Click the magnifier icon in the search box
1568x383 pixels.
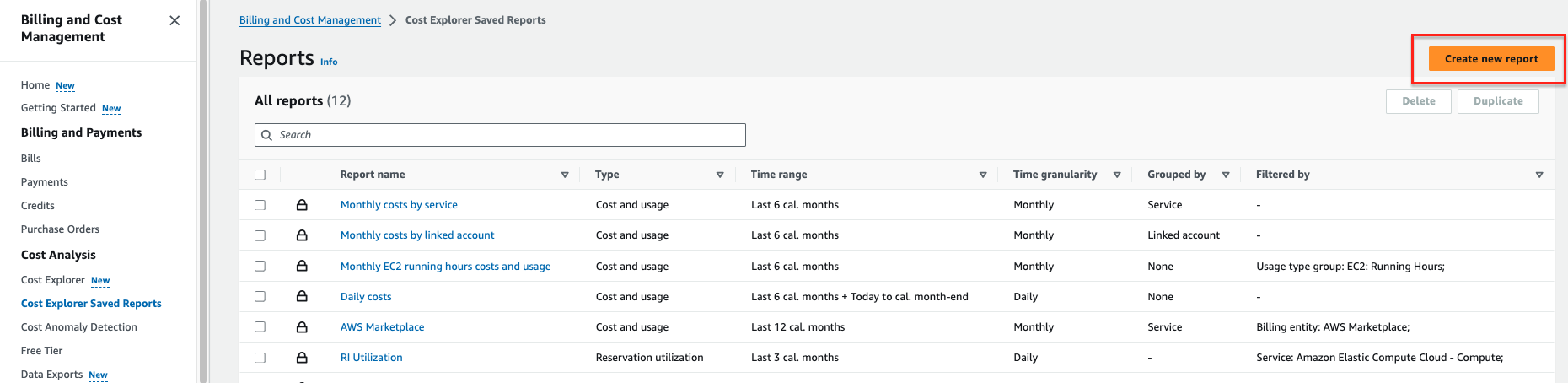point(267,135)
